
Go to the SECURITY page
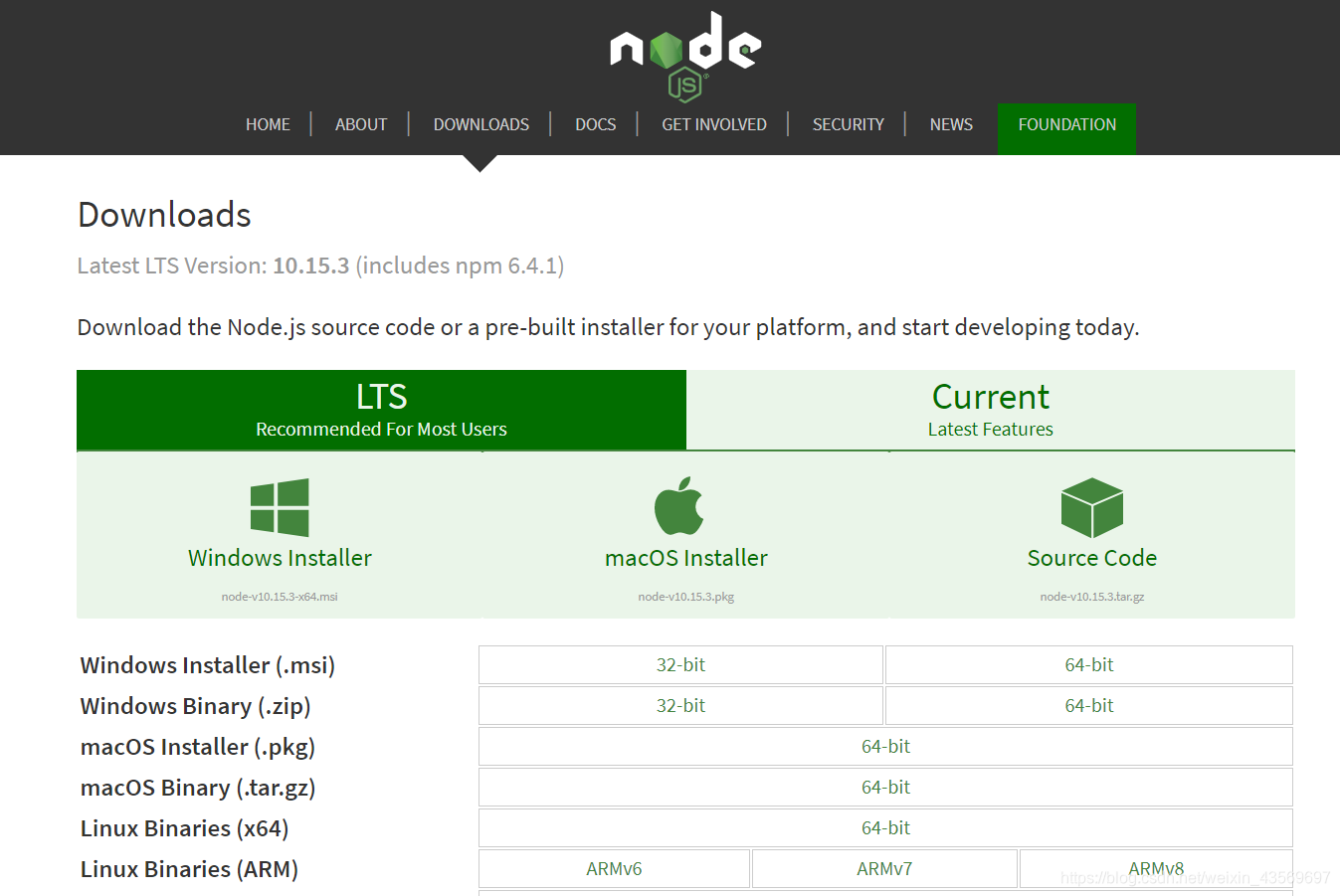849,124
